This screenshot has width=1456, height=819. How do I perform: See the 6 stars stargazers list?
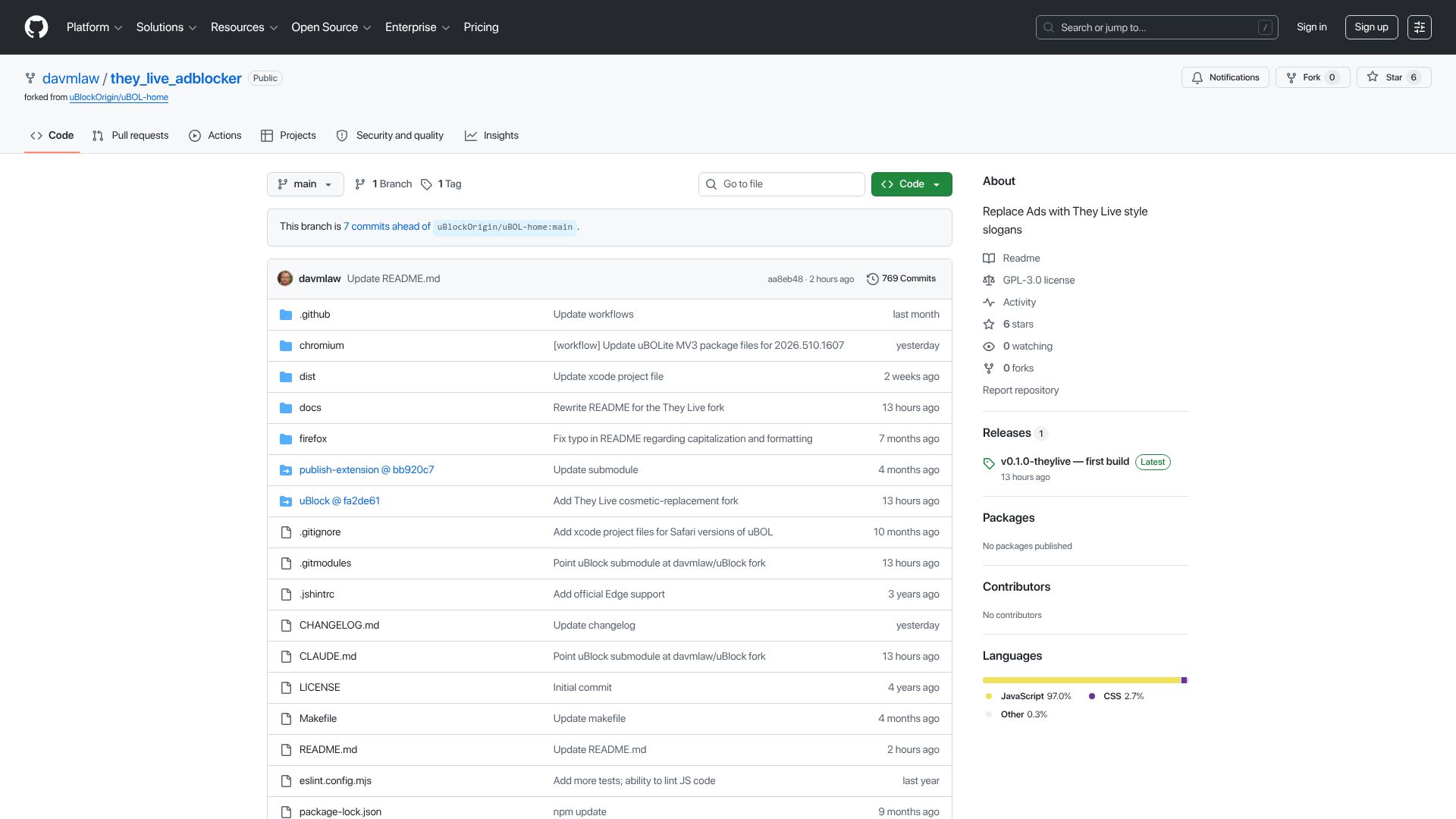pos(1009,325)
